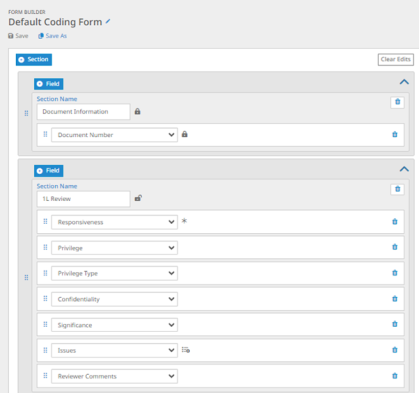Click the Save button
Screen dimensions: 419x393
(x=18, y=36)
